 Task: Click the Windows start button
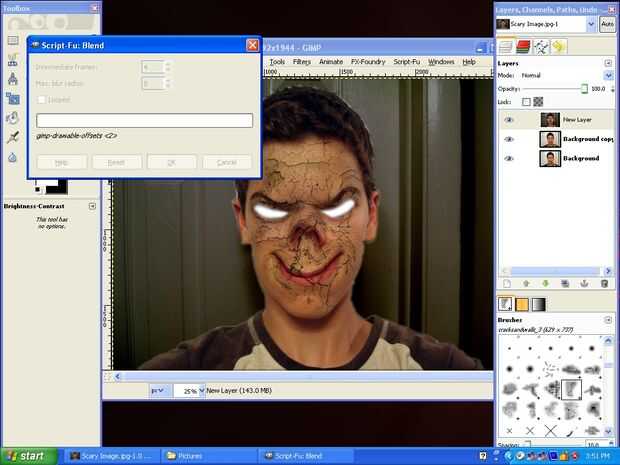coord(28,456)
